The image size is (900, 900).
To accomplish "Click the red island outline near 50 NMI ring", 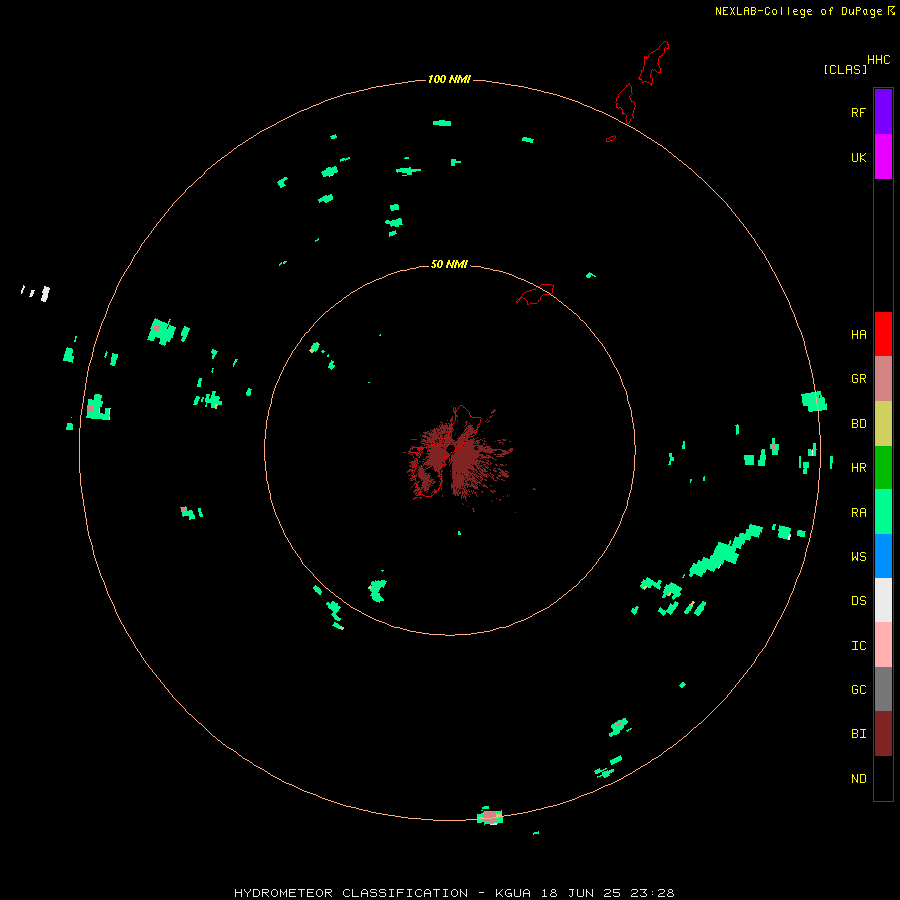I will (536, 294).
